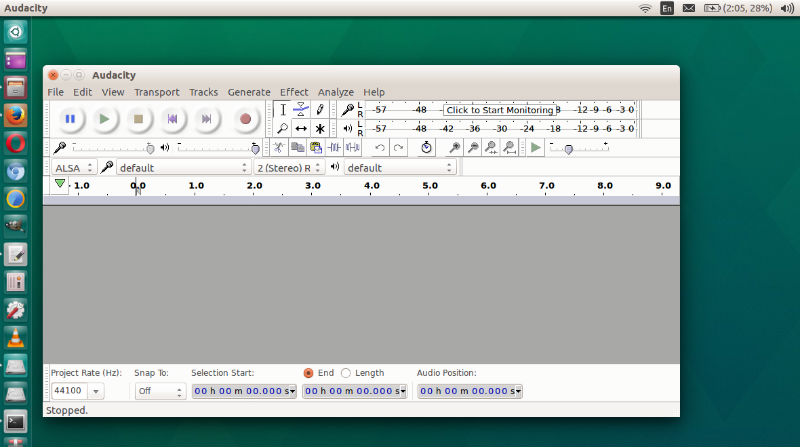Select the End radio button
Screen dimensions: 800x447
tap(308, 373)
